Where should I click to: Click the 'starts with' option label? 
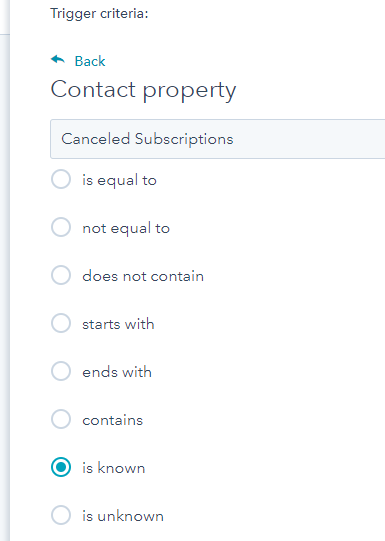click(118, 324)
